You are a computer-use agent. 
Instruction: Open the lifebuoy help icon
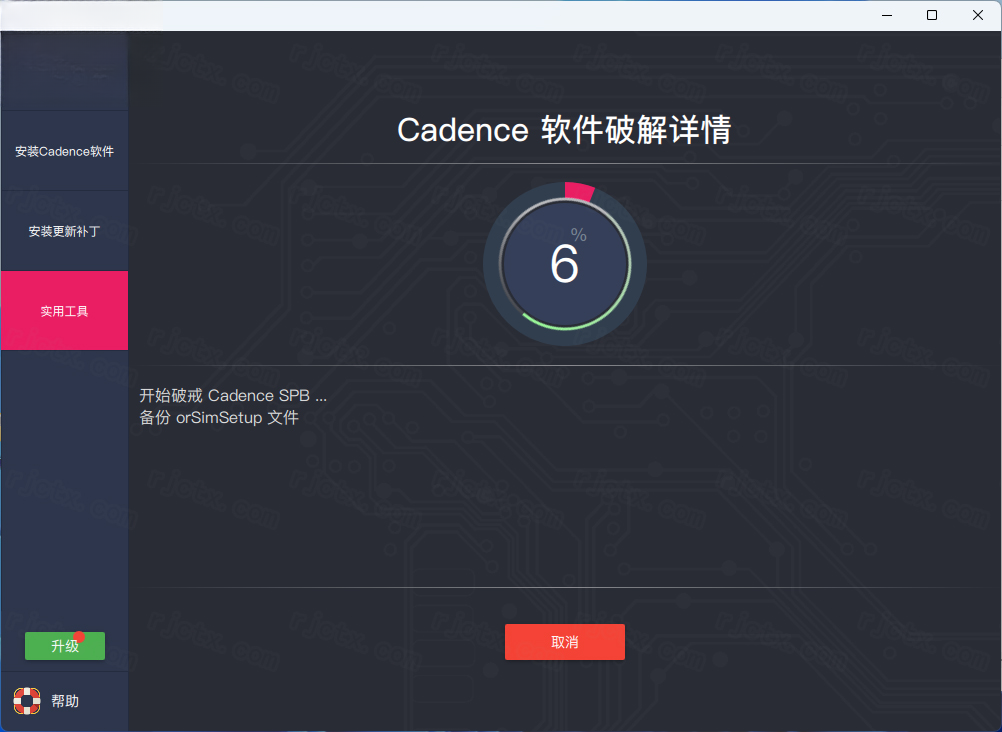click(x=27, y=701)
